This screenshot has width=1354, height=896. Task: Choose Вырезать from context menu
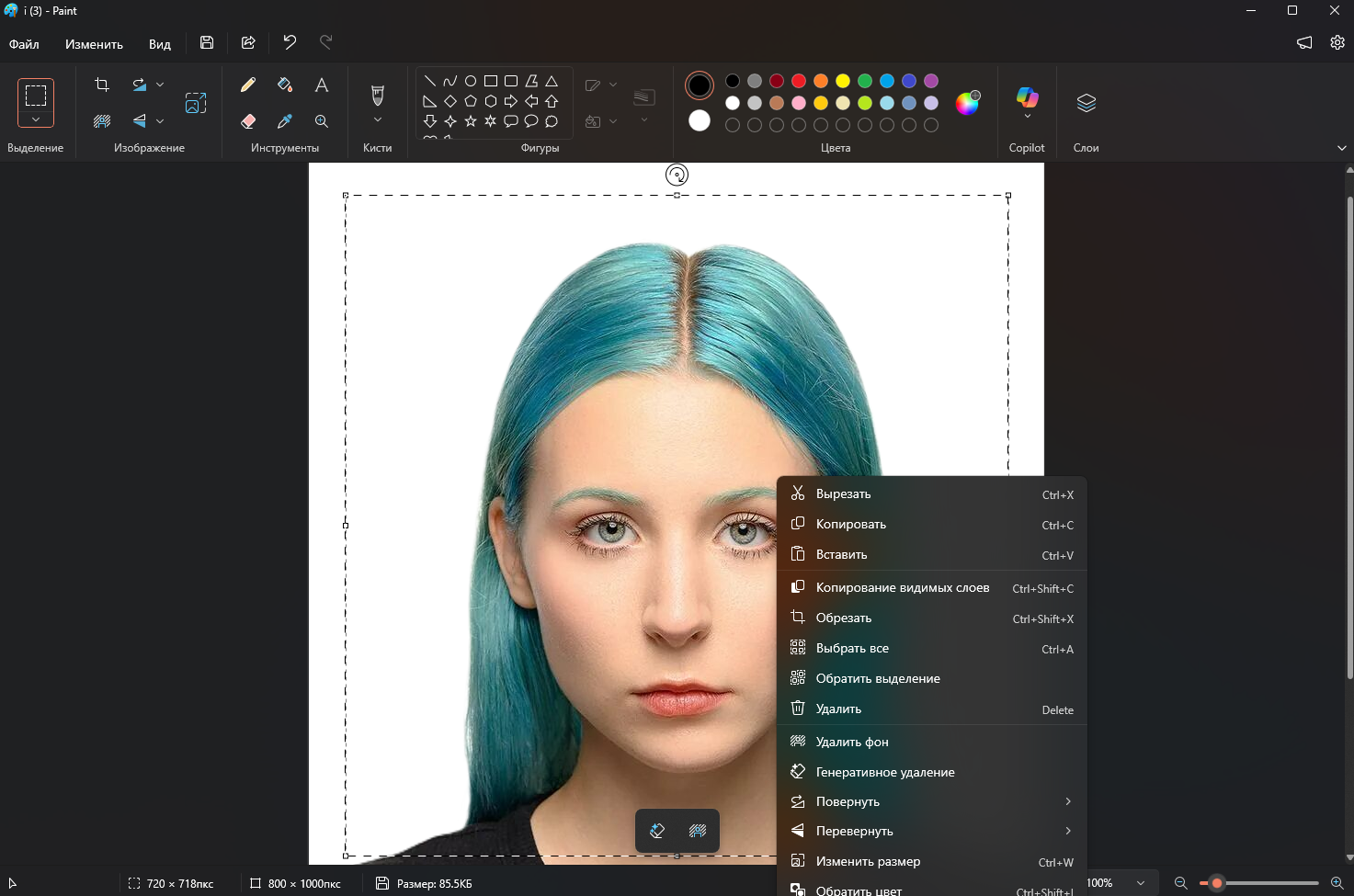(x=932, y=493)
